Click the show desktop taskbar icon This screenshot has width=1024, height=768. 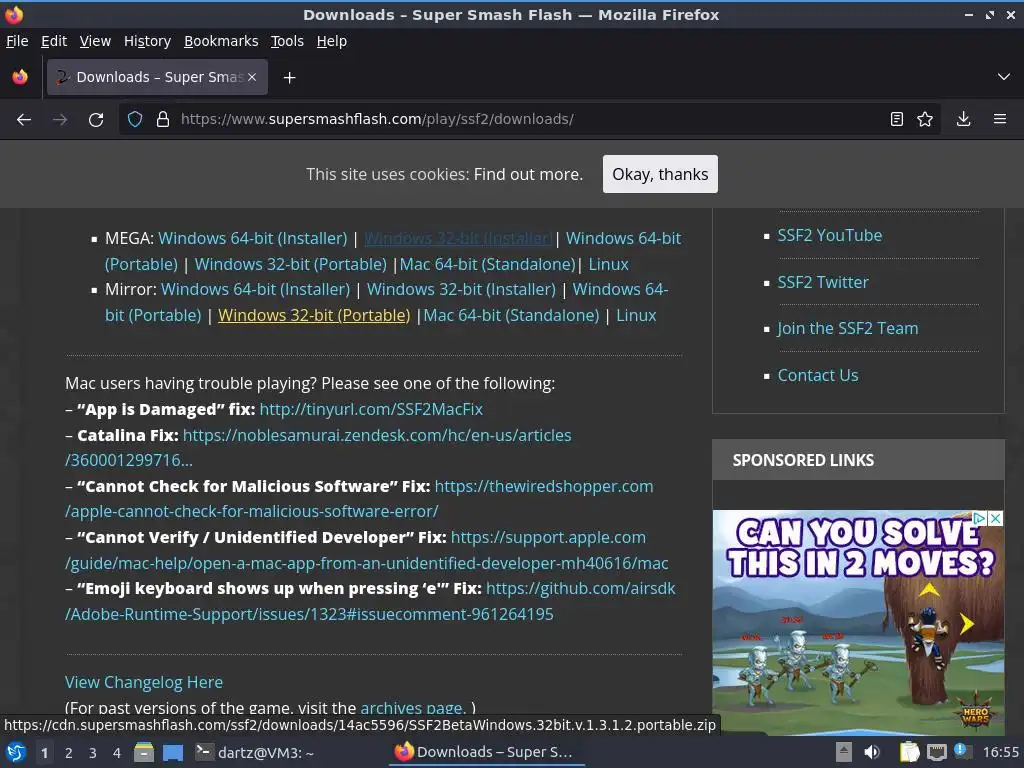tap(172, 752)
